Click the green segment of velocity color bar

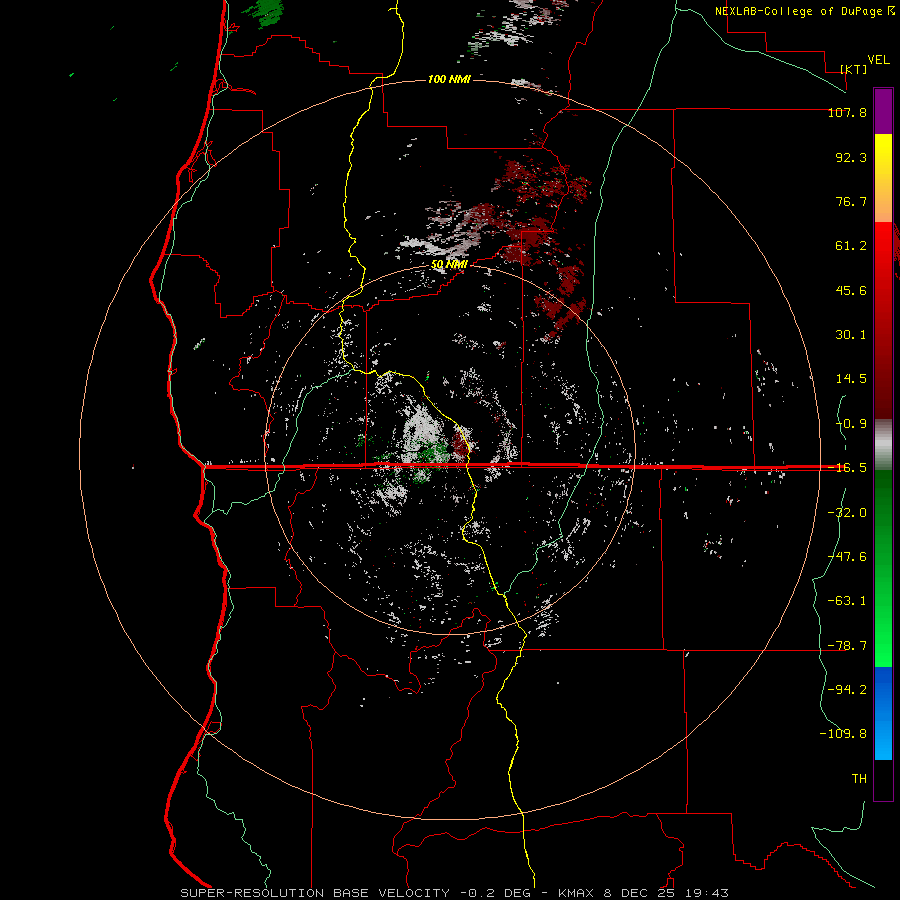point(883,568)
